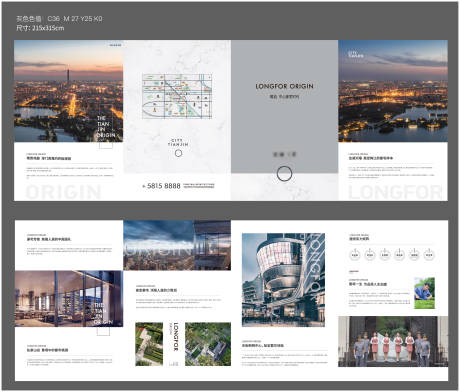Select the hedge maze aerial garden photo
Viewport: 460px width, 392px height.
tap(149, 344)
